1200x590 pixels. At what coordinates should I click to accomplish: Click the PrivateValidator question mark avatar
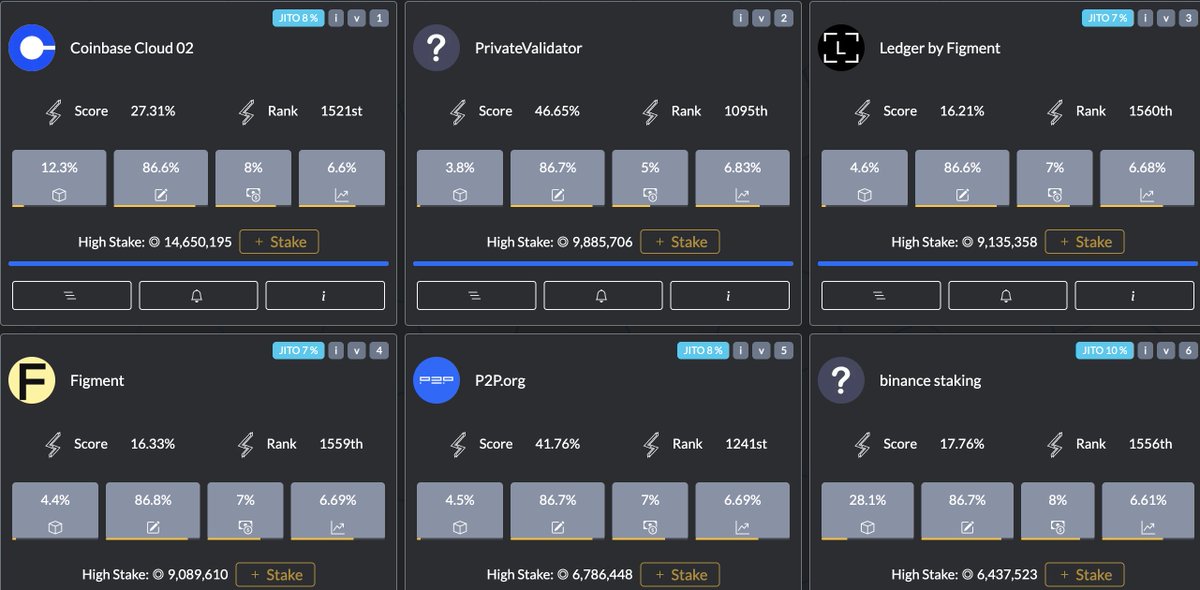[436, 48]
